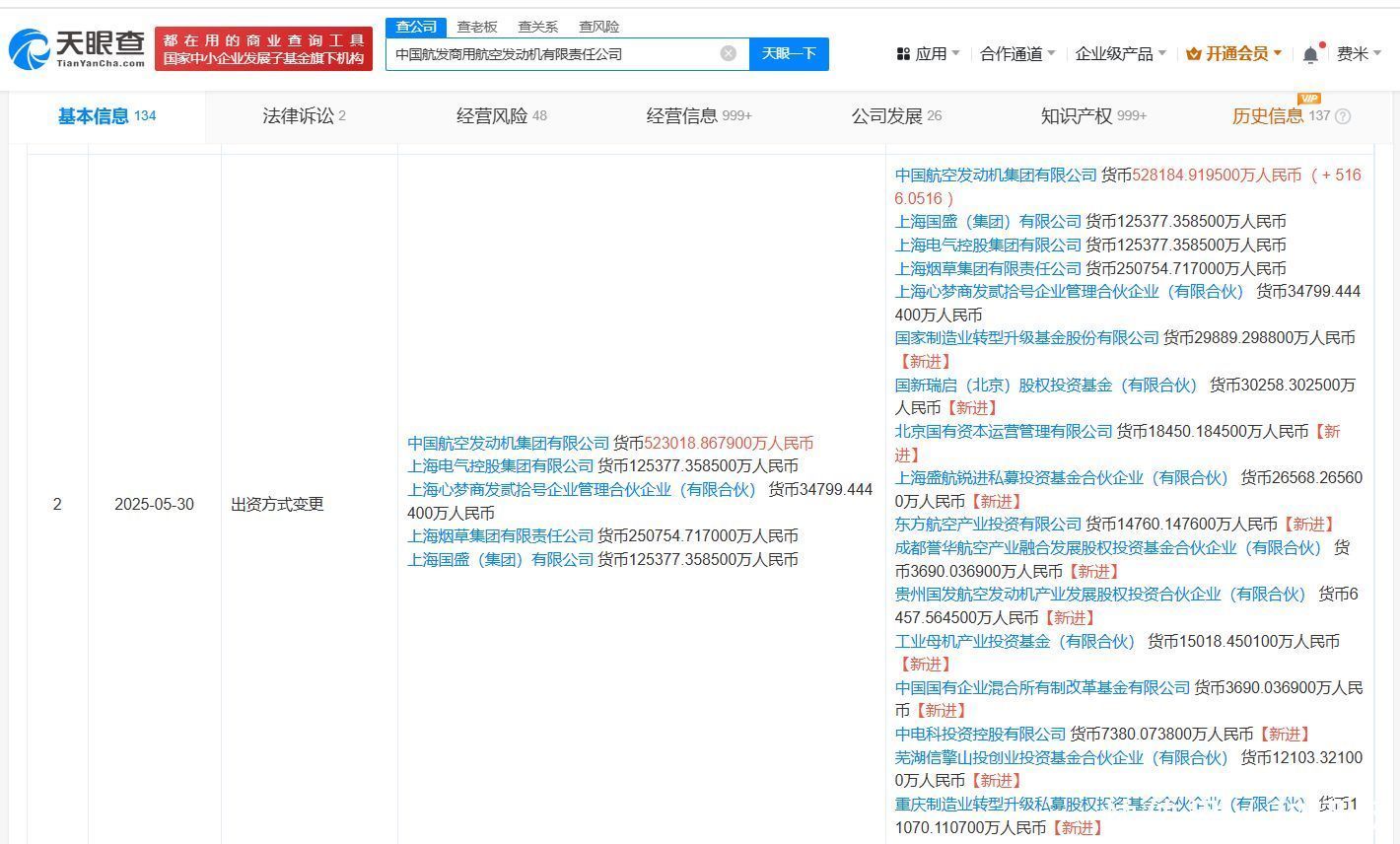Screen dimensions: 1400x844
Task: Open the 费米 user account menu
Action: click(1360, 54)
